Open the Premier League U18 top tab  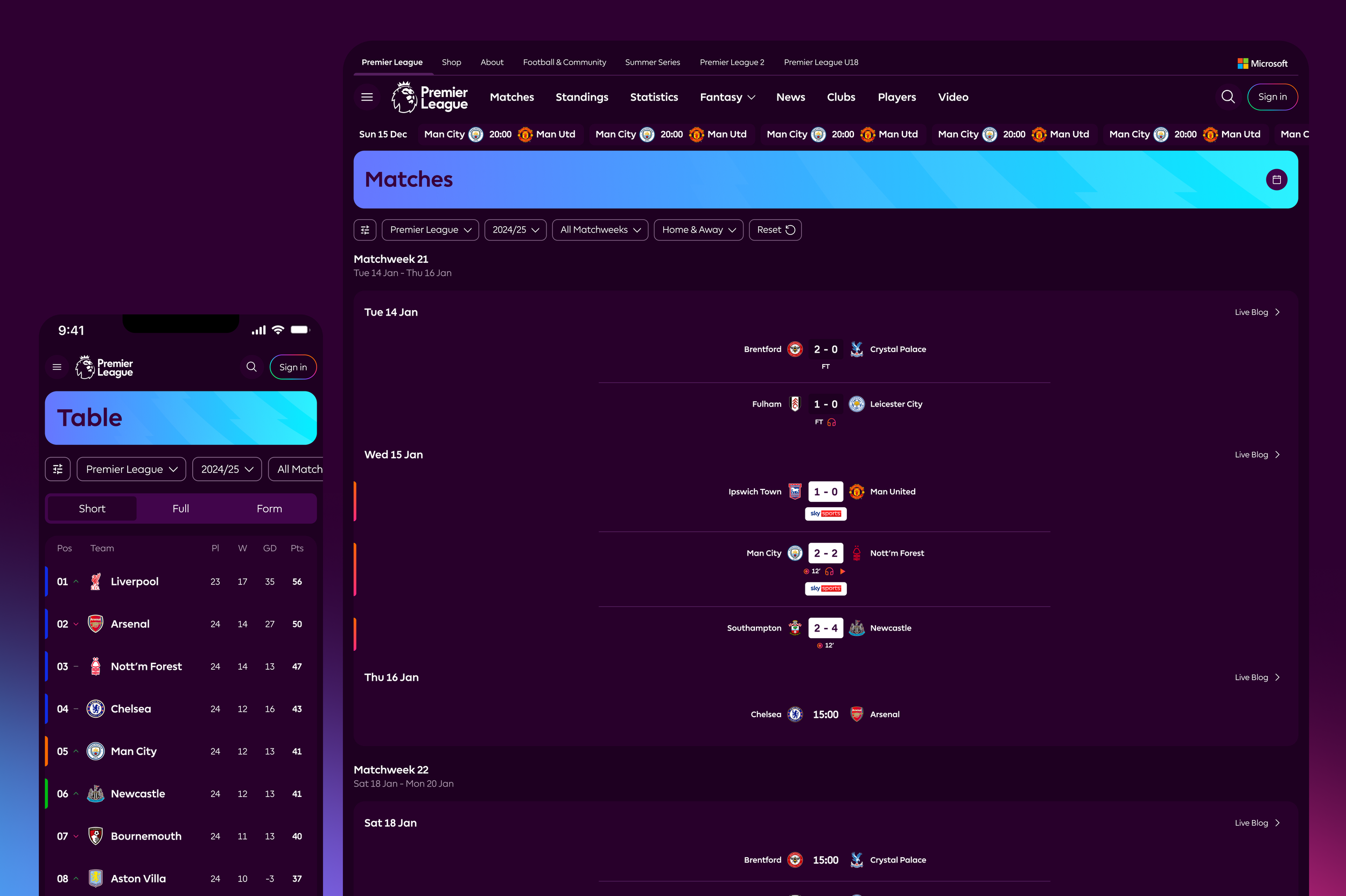click(x=821, y=62)
